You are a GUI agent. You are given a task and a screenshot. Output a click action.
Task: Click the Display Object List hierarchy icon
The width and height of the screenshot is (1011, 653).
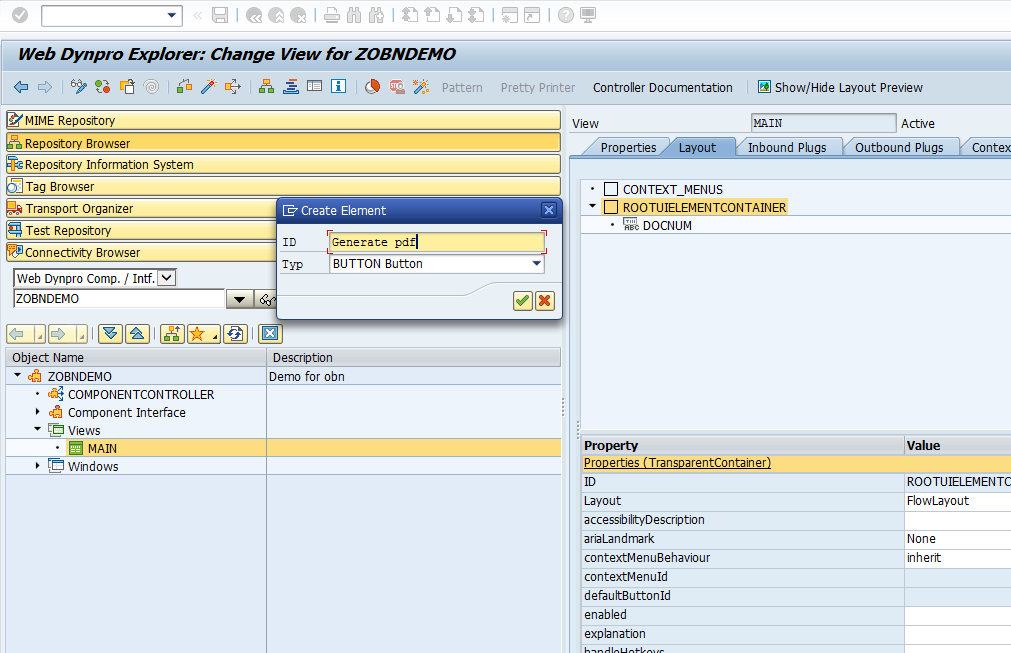tap(266, 87)
